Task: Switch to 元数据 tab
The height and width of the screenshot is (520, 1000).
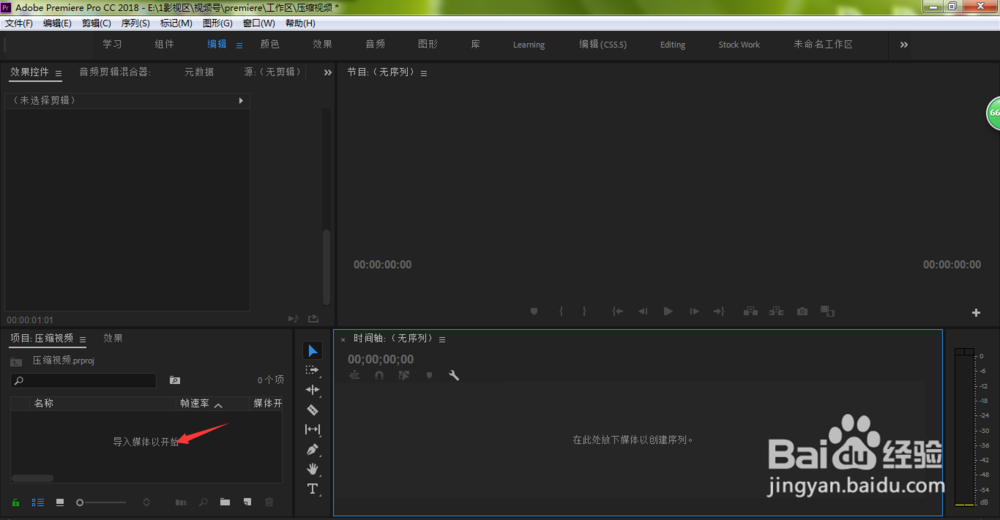Action: tap(199, 72)
